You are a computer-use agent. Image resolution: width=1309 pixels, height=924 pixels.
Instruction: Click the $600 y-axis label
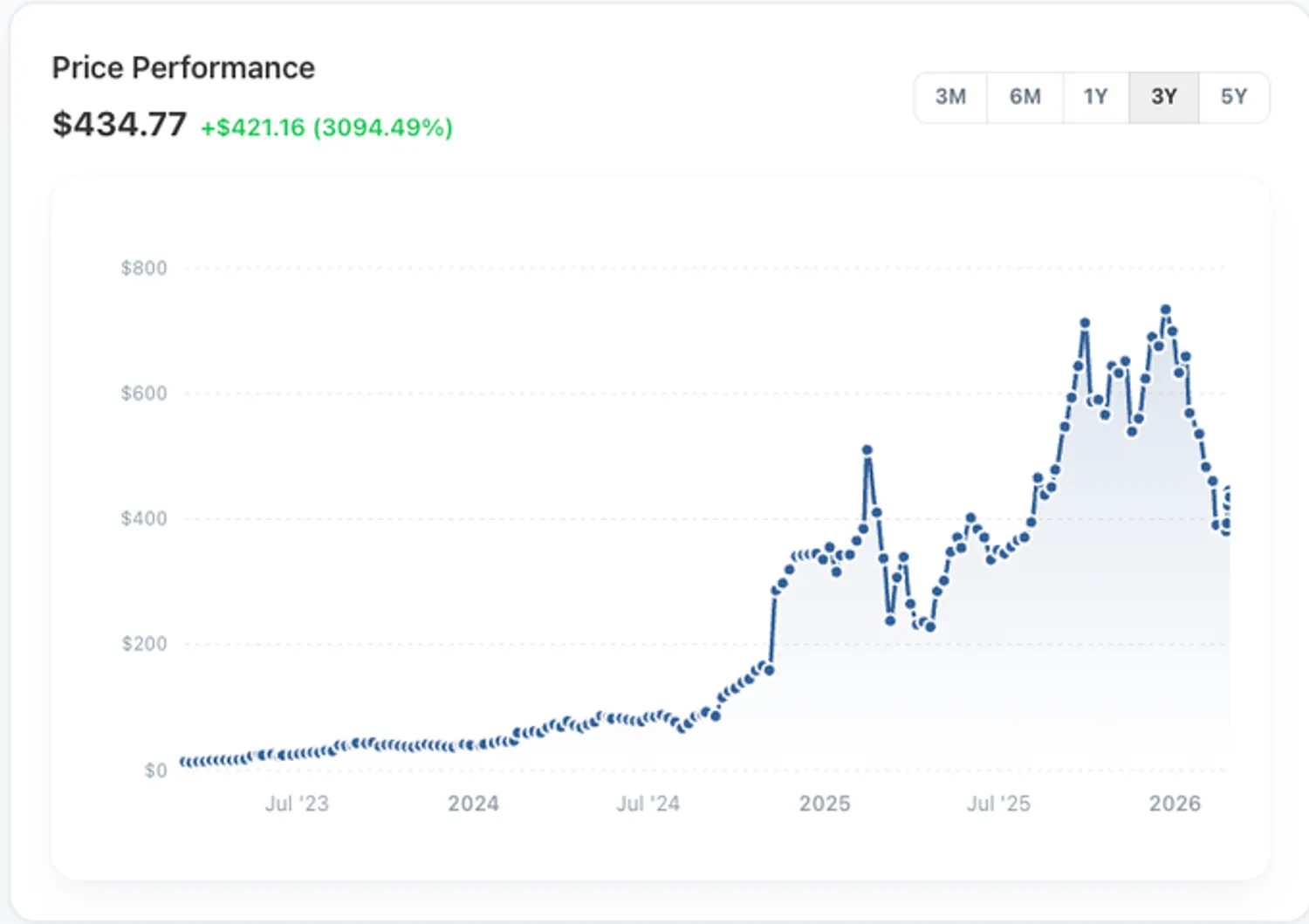click(x=144, y=394)
